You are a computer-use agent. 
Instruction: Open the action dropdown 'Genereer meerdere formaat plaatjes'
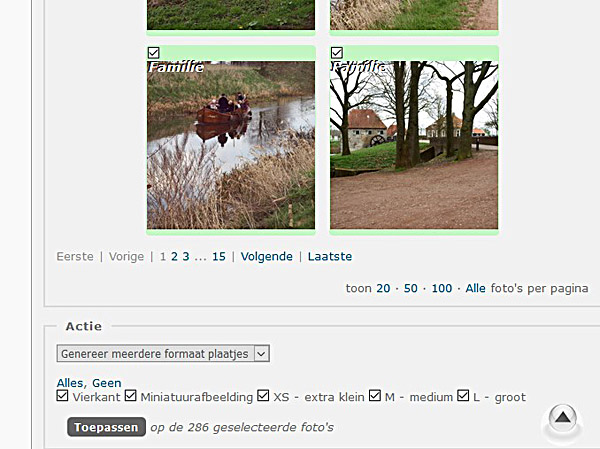(163, 353)
